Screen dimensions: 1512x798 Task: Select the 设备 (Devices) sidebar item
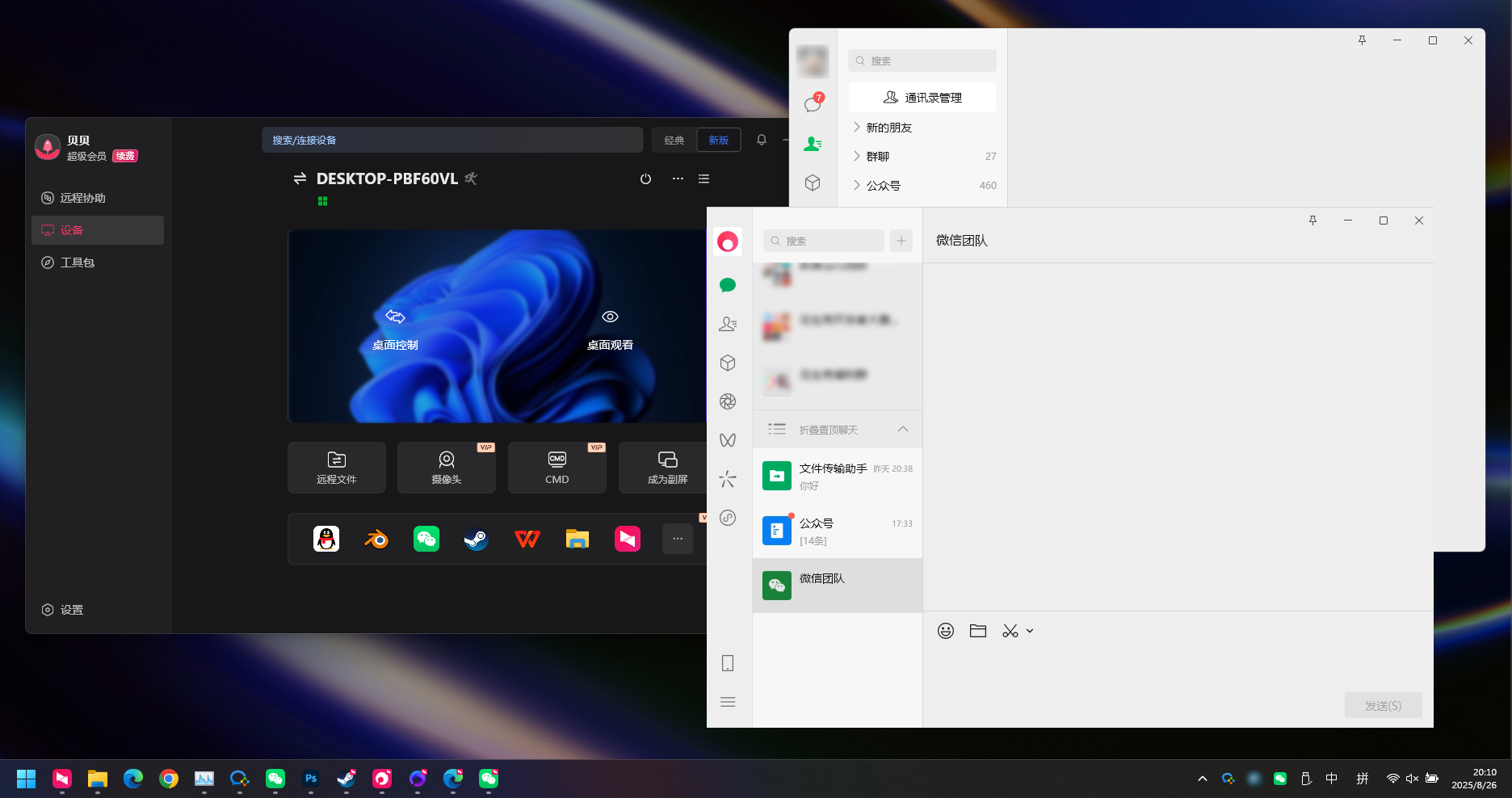[97, 230]
